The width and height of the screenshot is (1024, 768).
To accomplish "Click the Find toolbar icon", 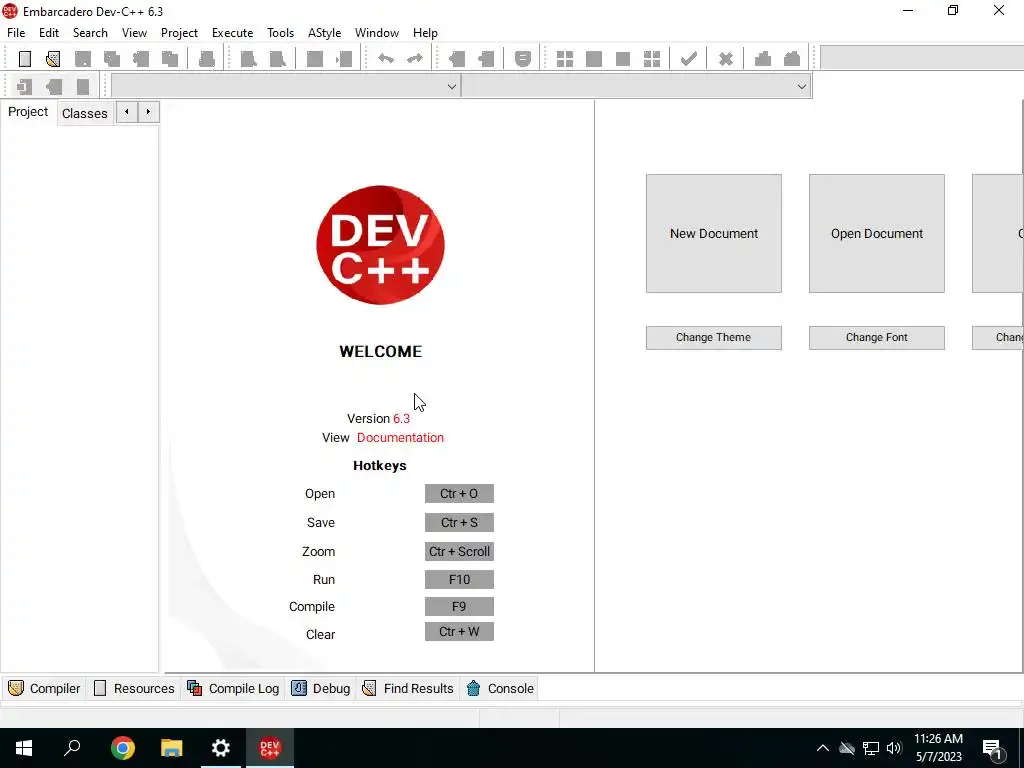I will click(248, 59).
